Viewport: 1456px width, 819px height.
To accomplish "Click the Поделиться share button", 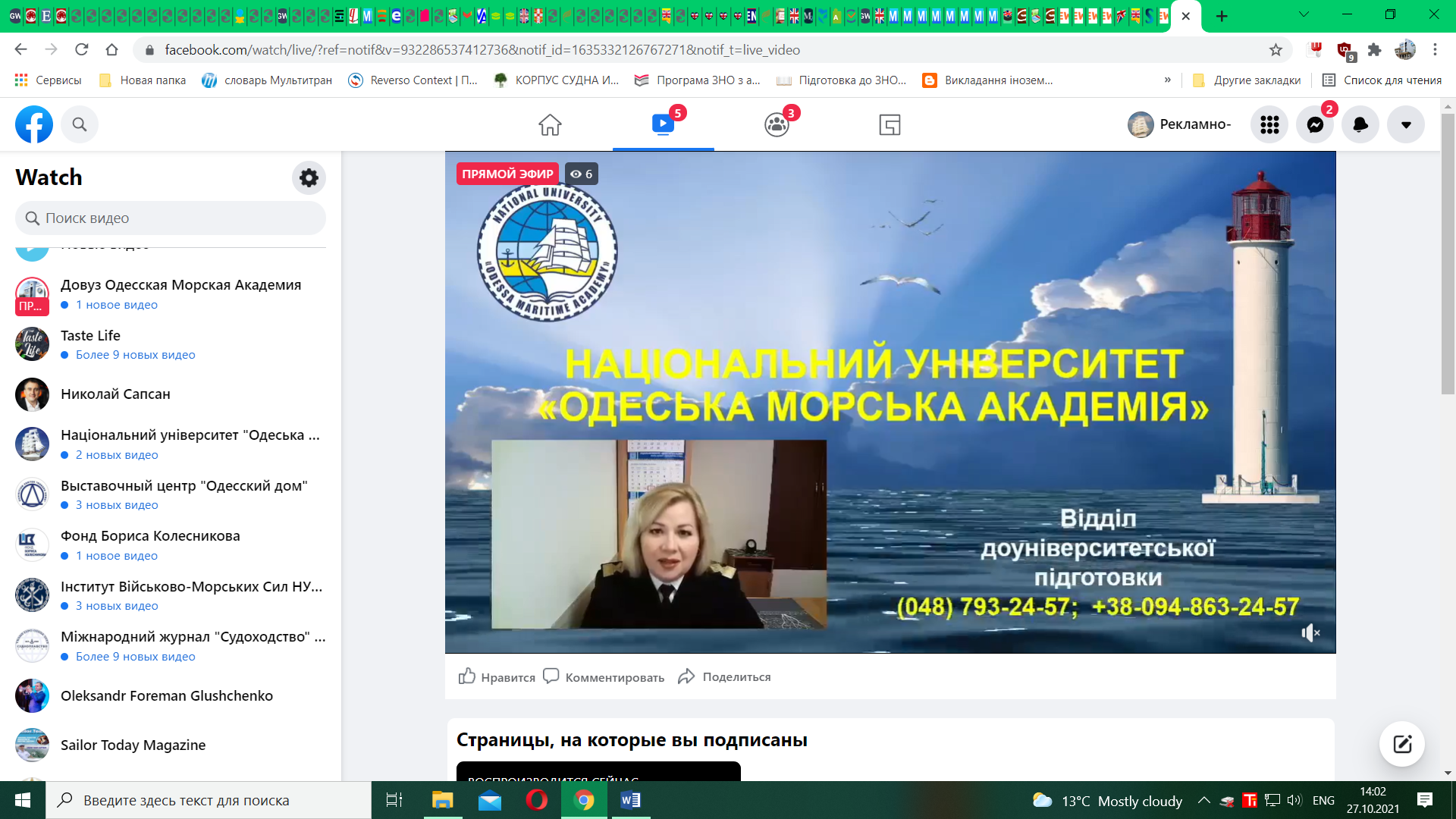I will tap(724, 676).
